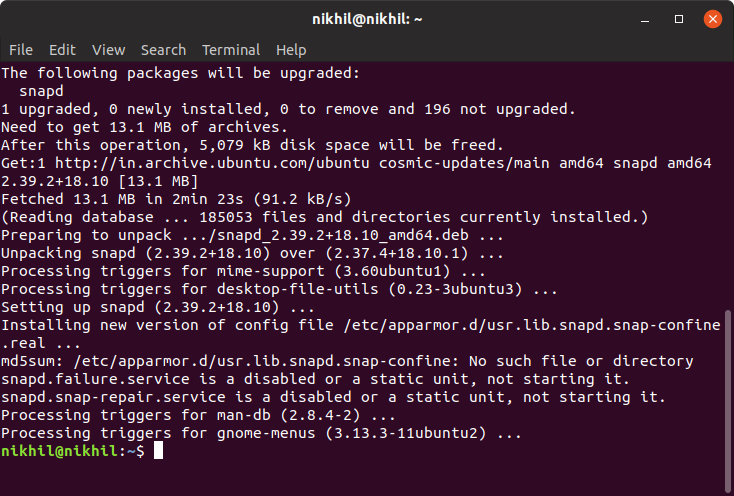Open the File menu
Screen dimensions: 734x496
21,50
